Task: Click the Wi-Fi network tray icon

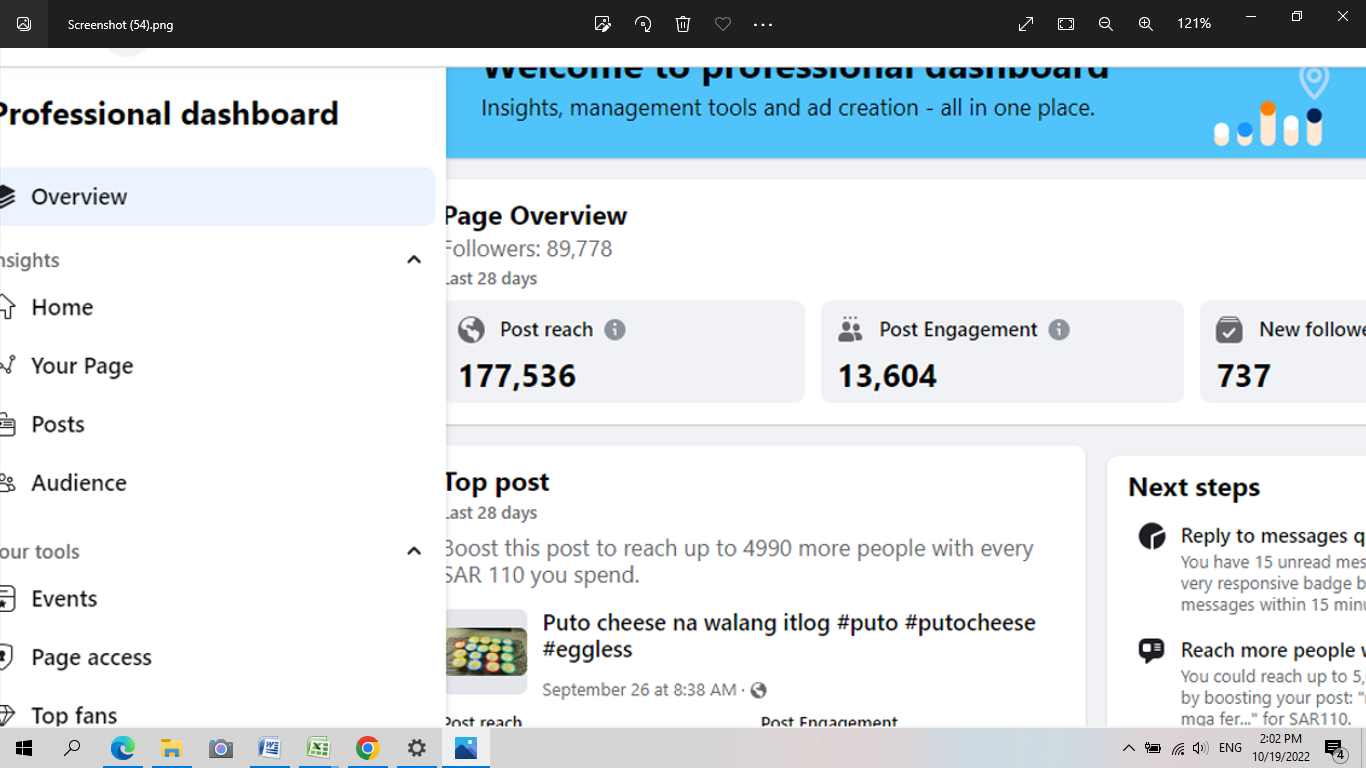Action: point(1178,748)
